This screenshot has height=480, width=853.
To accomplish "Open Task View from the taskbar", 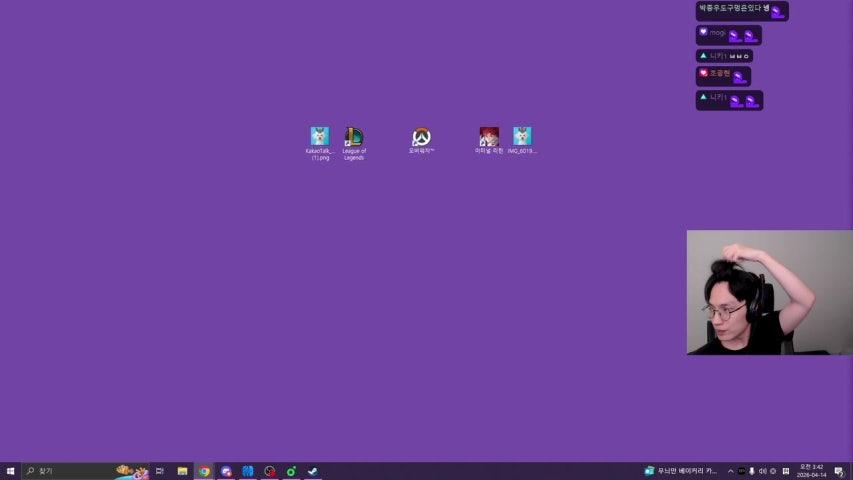I will point(160,471).
